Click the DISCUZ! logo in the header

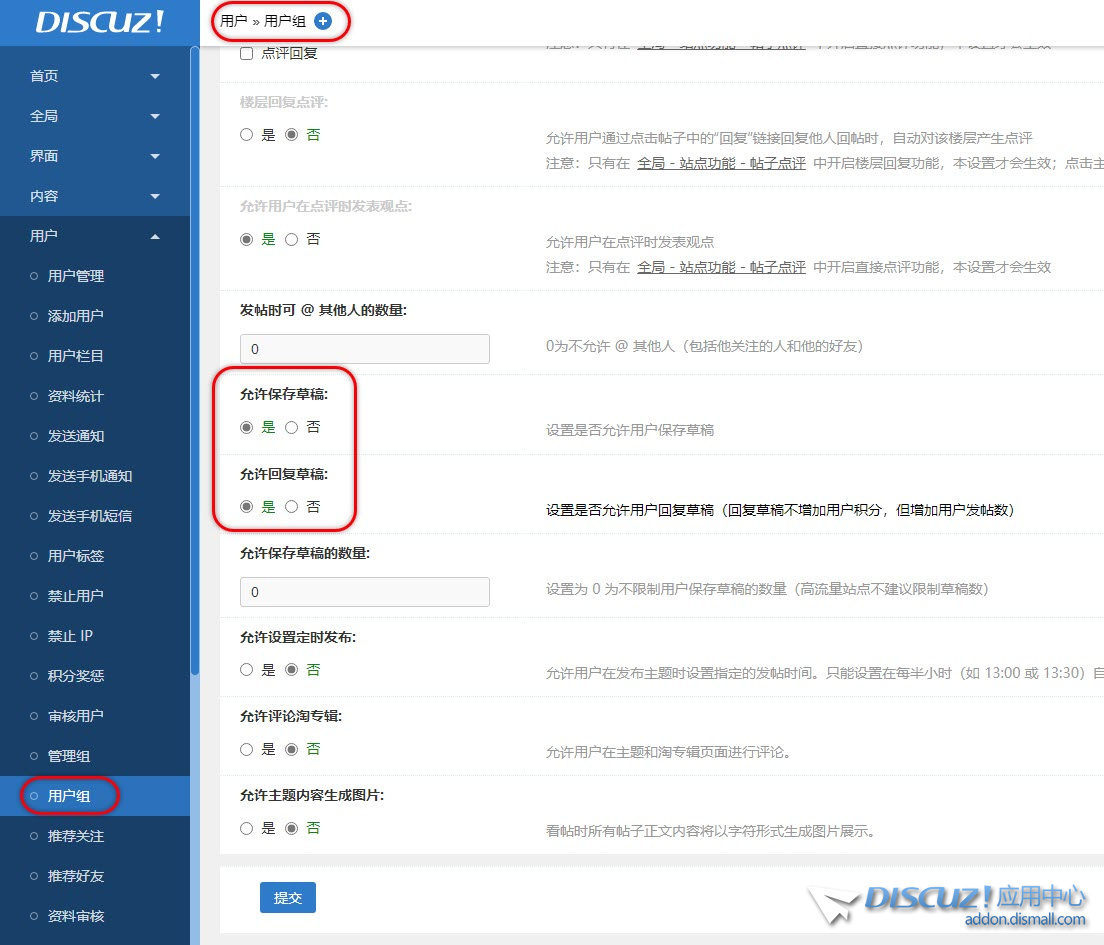(99, 22)
